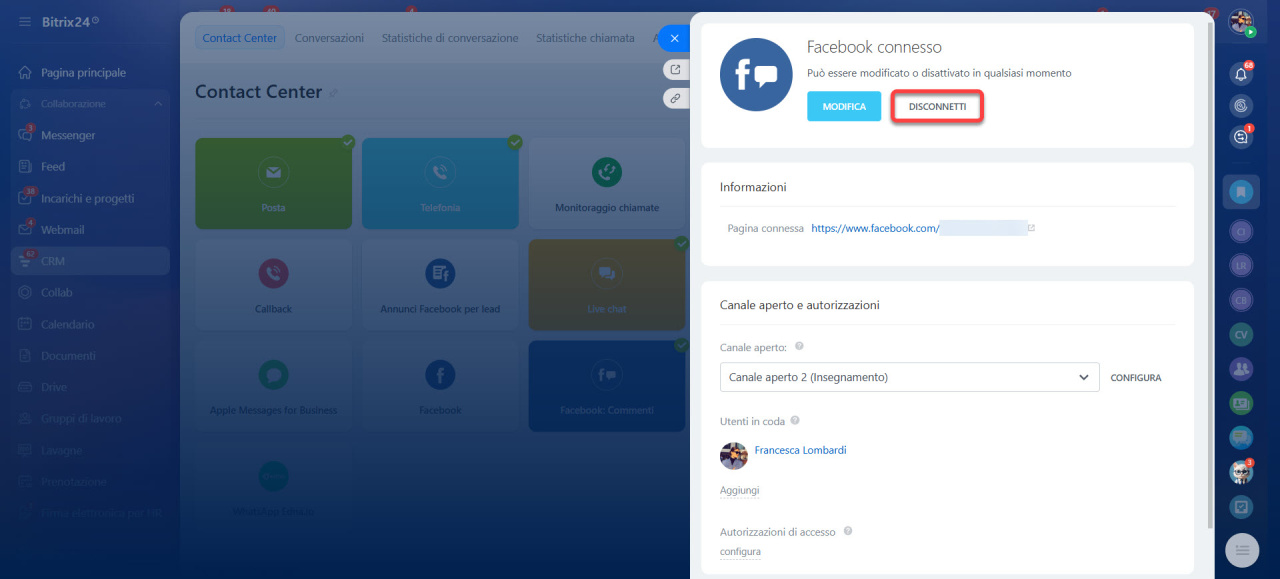Click help icon next to Canale aperto

[x=799, y=347]
